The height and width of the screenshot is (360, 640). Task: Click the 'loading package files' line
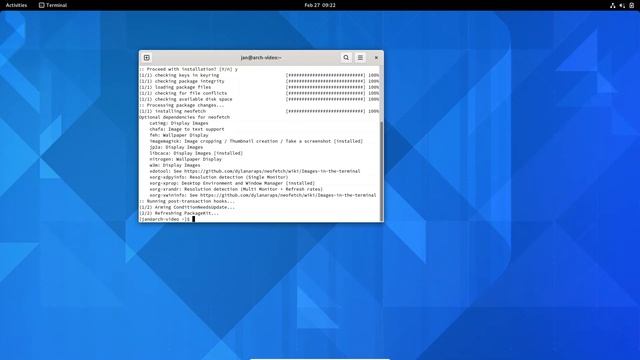pos(259,87)
